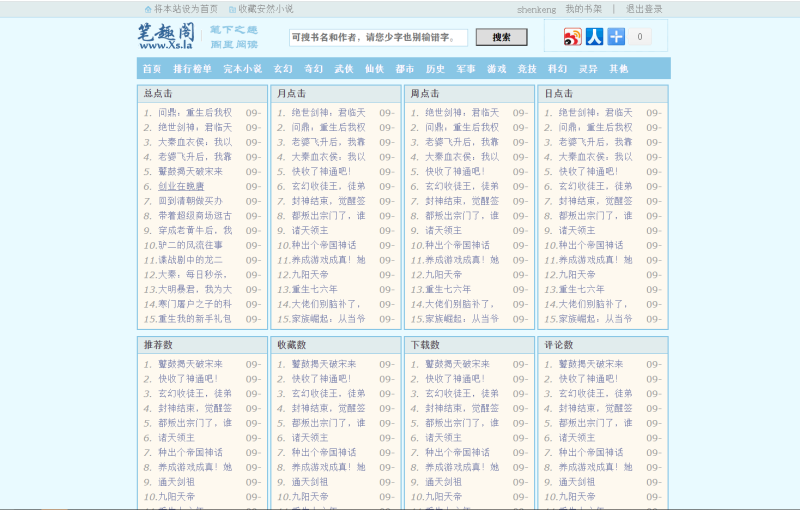This screenshot has height=510, width=800.
Task: Open the 排行榜单 rankings menu item
Action: 192,69
